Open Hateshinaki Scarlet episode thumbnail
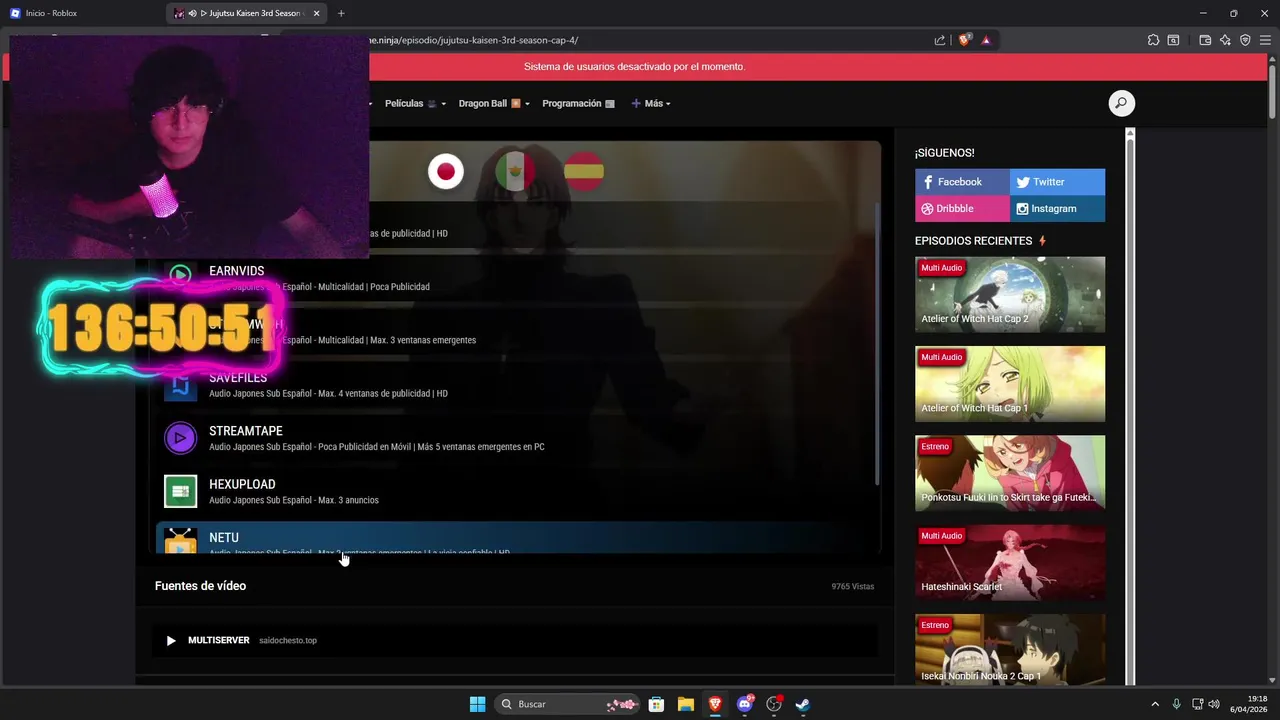The image size is (1280, 720). [x=1010, y=562]
